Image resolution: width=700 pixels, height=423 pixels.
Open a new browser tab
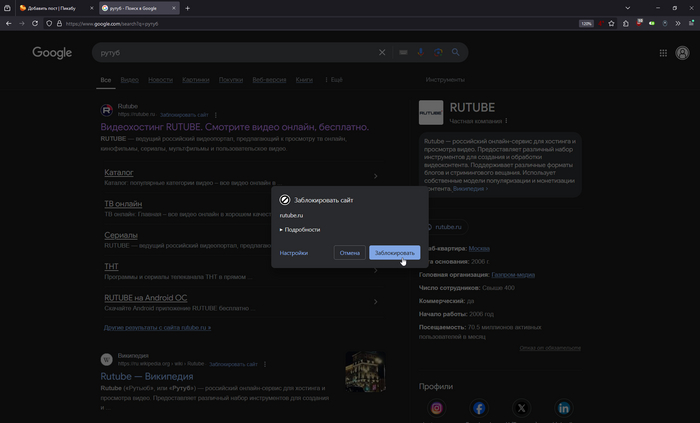(x=188, y=8)
